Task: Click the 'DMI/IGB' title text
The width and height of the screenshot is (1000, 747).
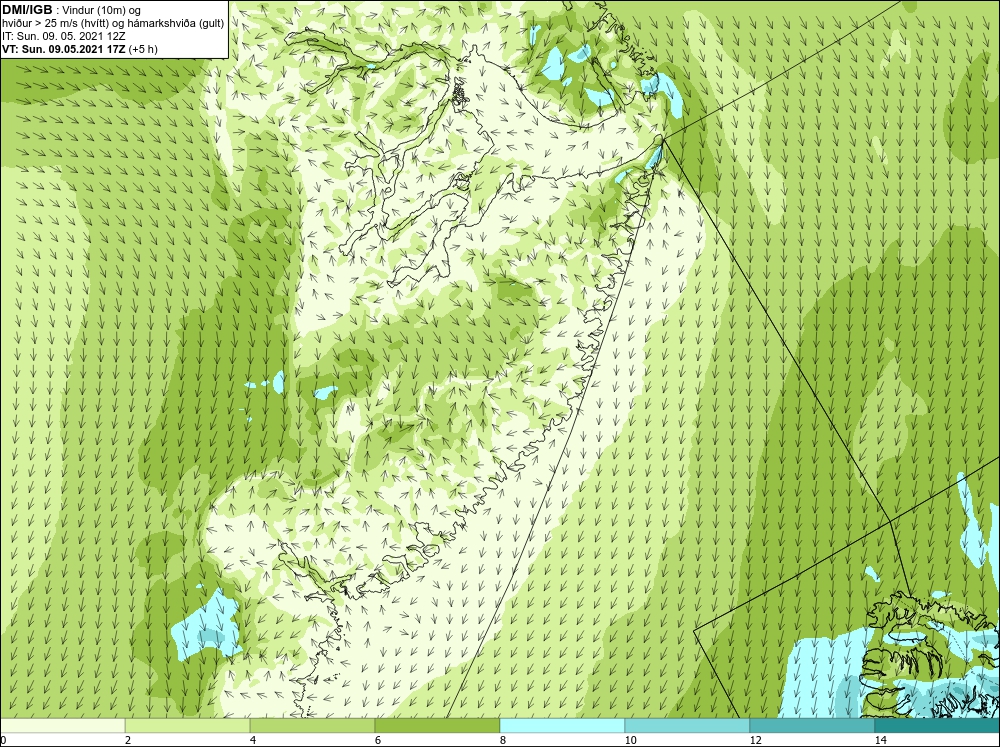Action: [x=27, y=10]
